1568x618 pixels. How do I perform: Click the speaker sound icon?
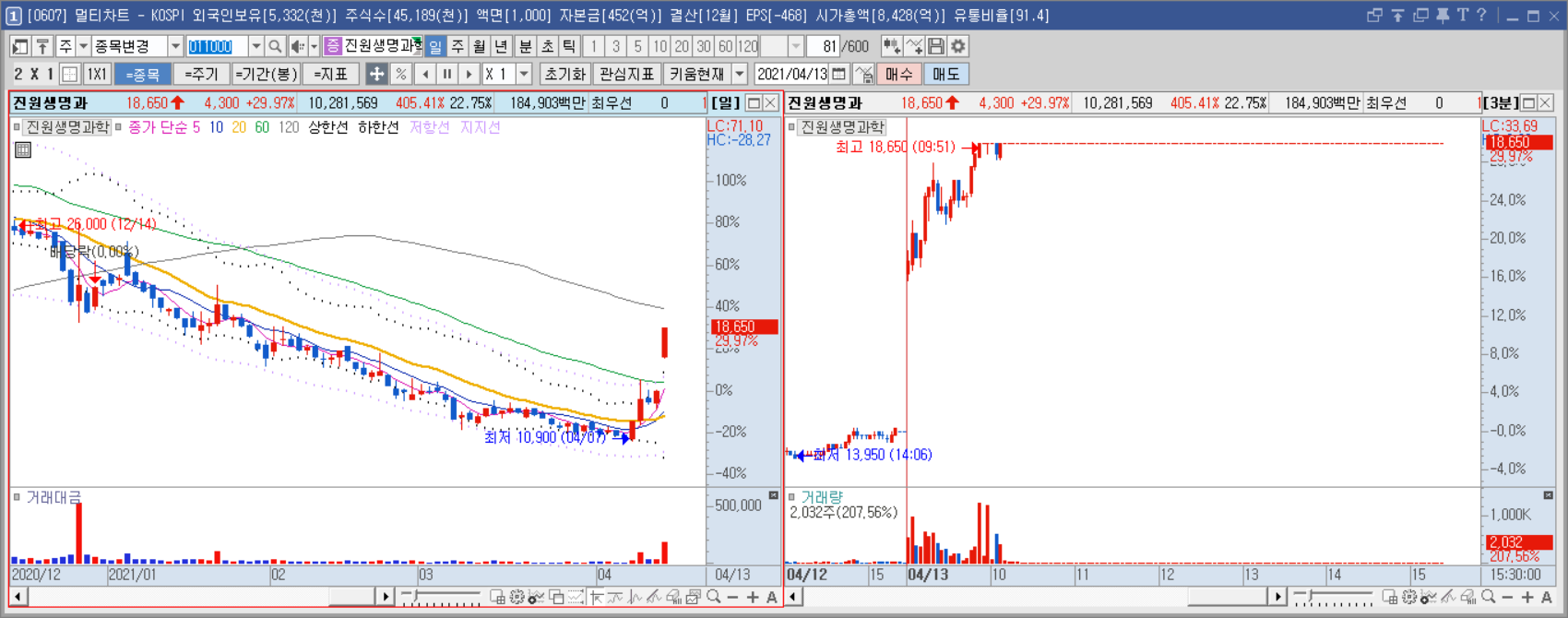coord(297,46)
